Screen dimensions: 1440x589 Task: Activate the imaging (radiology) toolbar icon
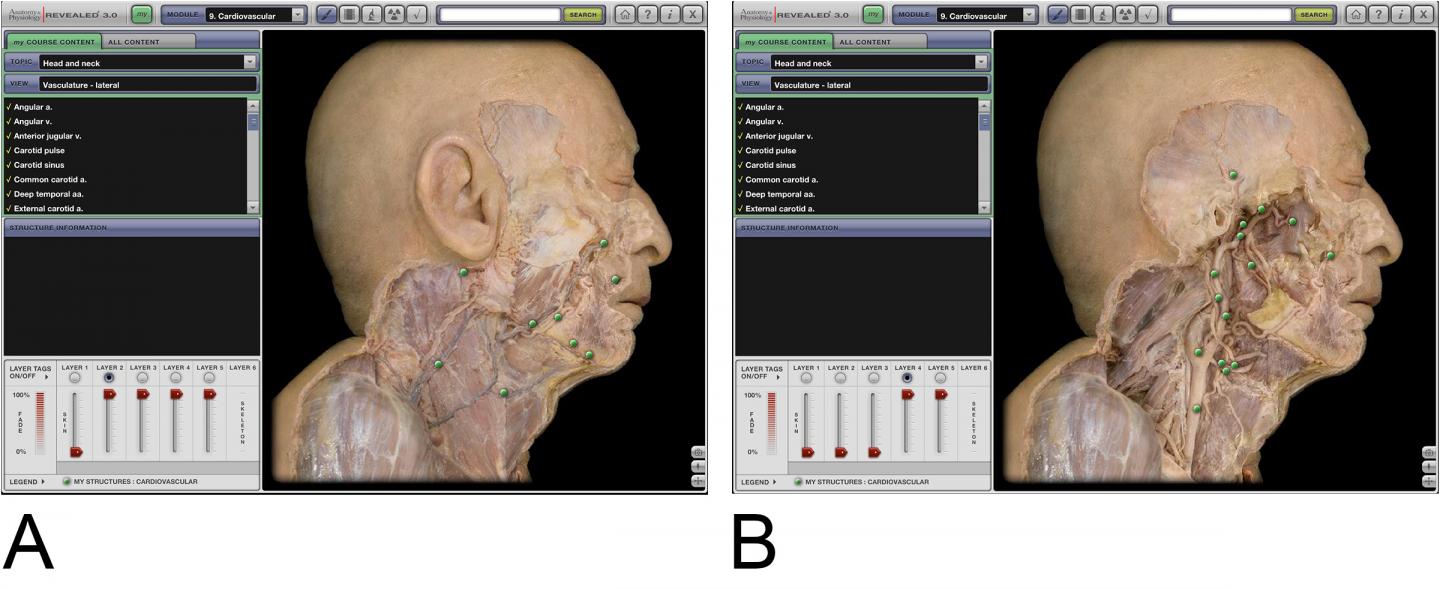[x=395, y=15]
